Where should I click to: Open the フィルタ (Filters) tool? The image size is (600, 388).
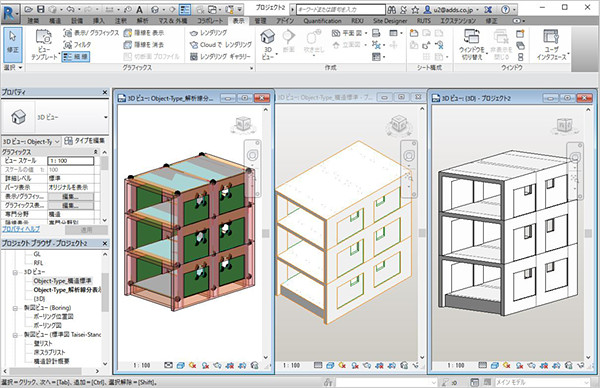77,45
